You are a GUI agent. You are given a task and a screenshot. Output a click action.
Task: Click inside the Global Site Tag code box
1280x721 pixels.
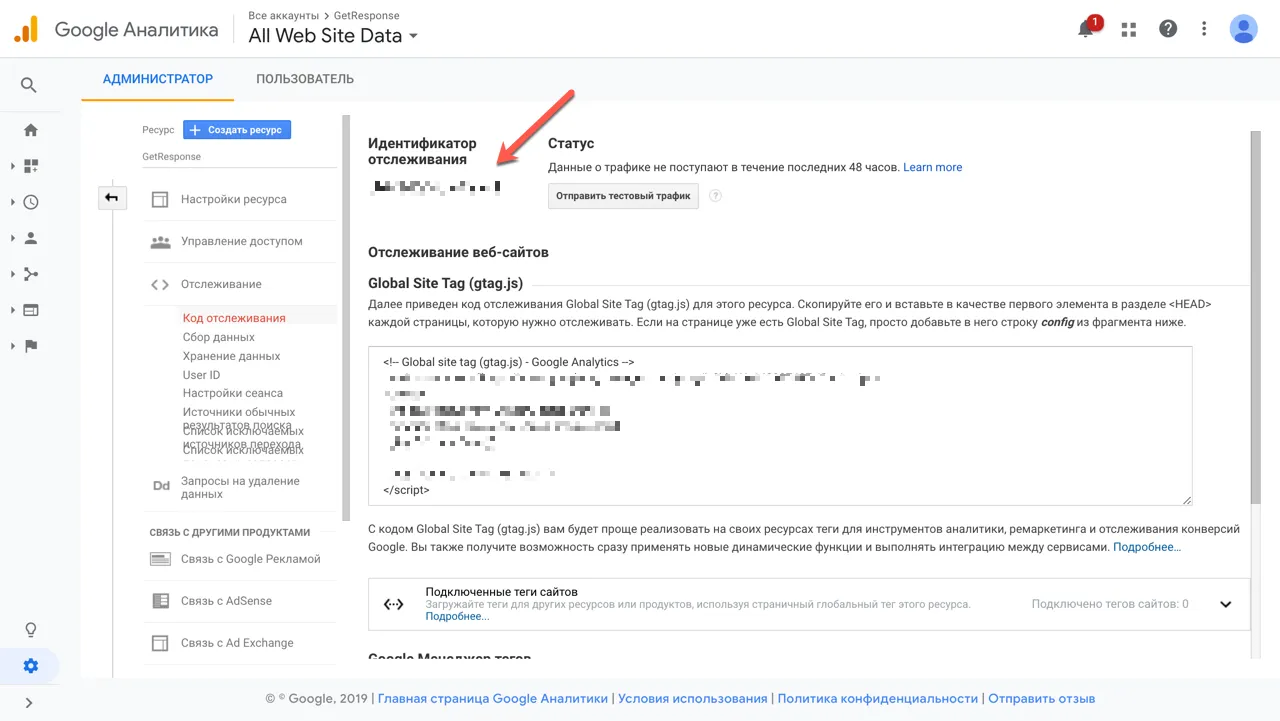coord(780,426)
